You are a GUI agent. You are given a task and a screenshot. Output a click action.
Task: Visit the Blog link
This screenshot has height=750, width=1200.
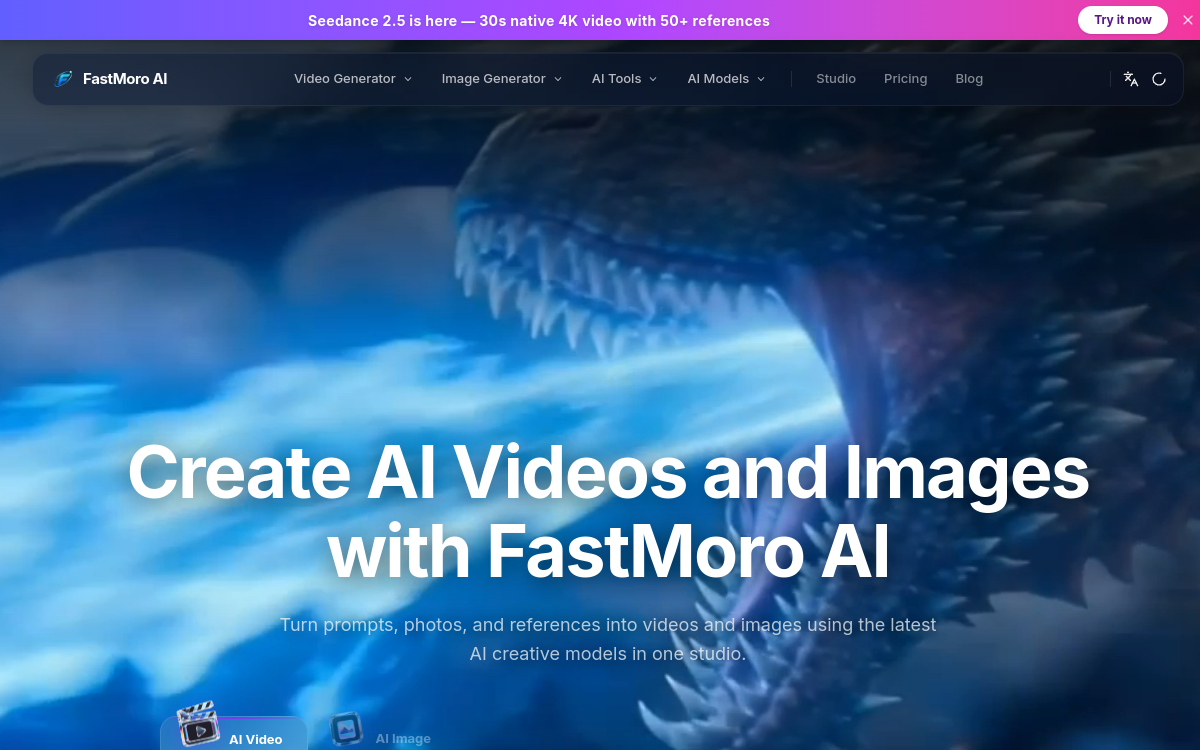pos(969,79)
